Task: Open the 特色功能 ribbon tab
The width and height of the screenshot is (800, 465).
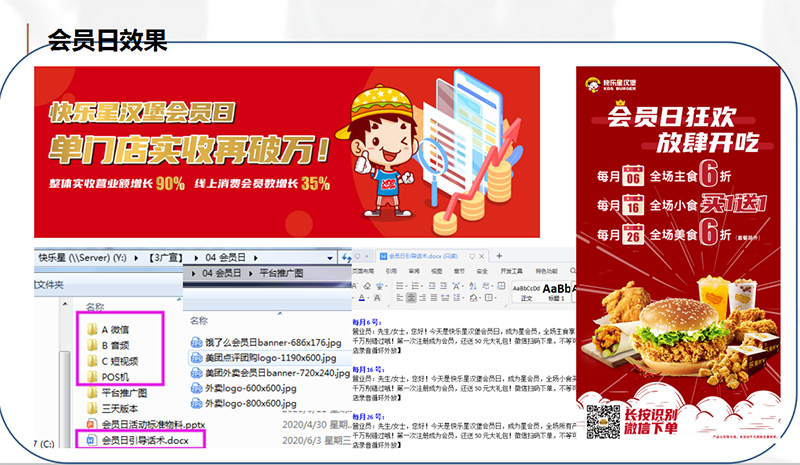Action: [547, 271]
